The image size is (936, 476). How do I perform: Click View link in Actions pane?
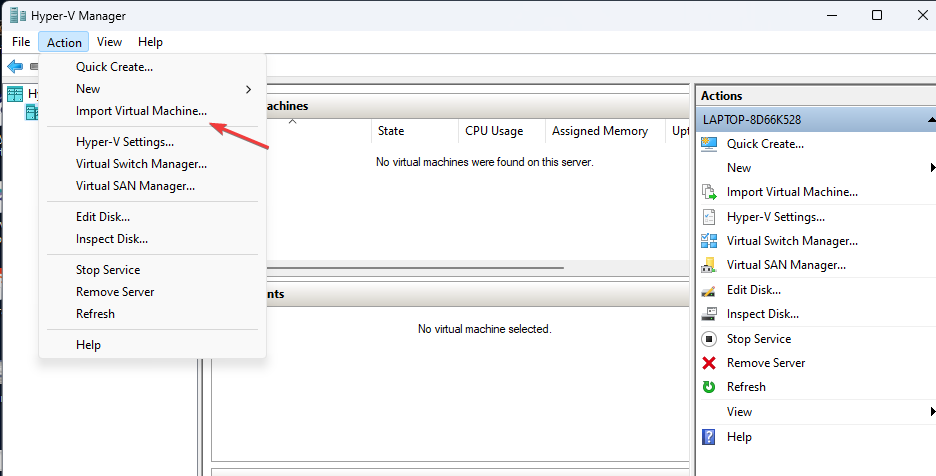pyautogui.click(x=739, y=411)
